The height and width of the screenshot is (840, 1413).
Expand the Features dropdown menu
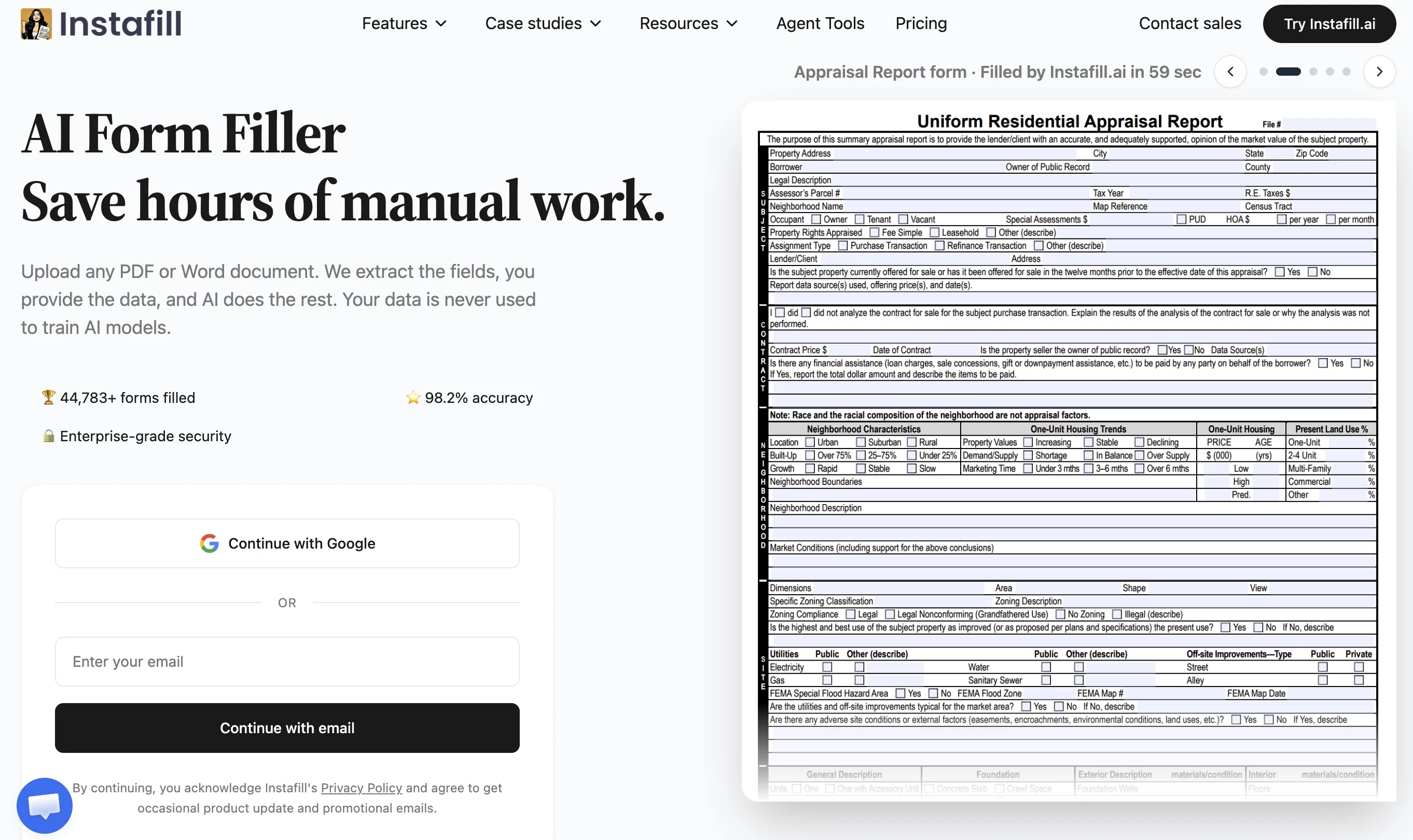coord(404,23)
